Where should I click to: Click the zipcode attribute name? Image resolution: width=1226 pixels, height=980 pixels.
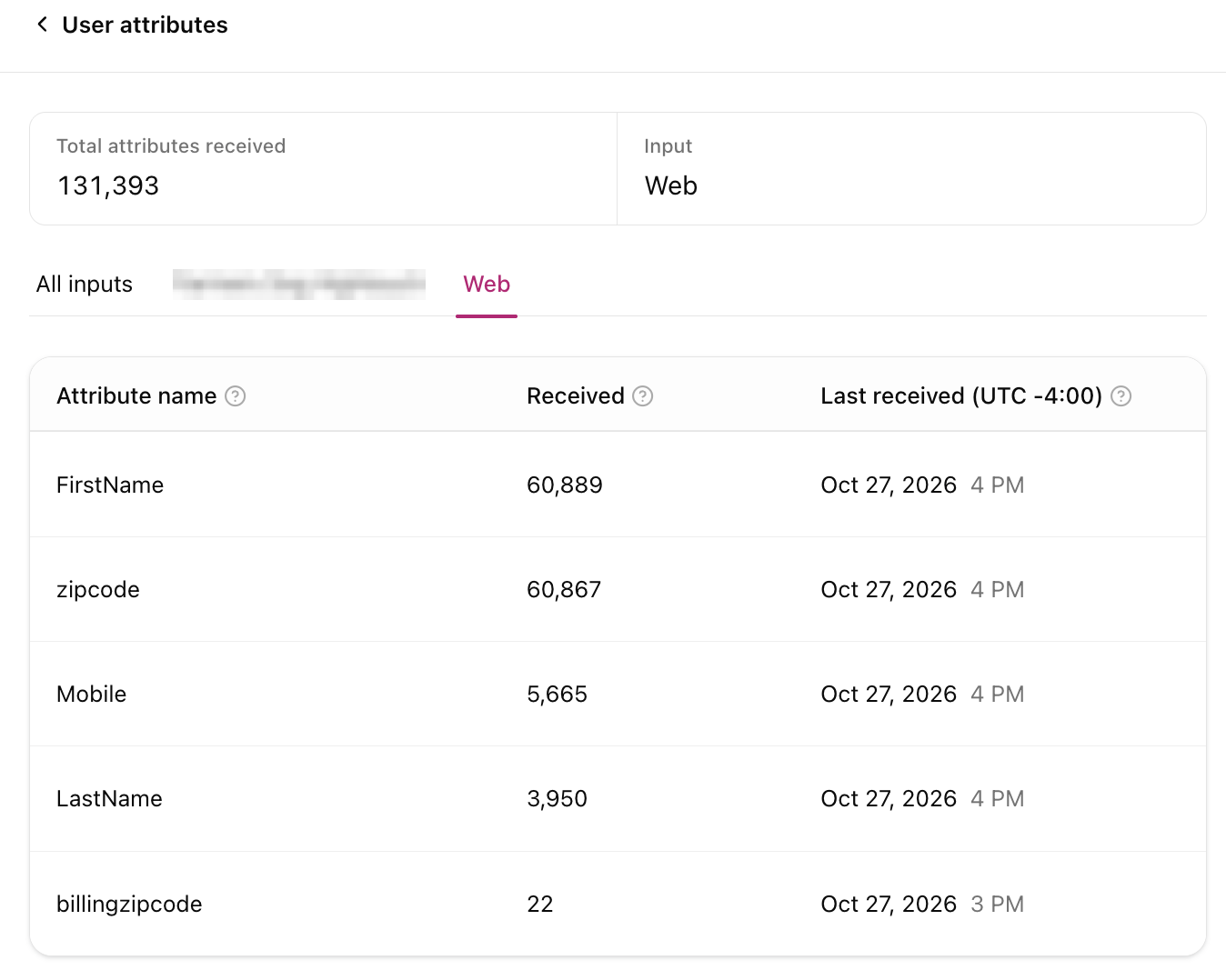98,590
